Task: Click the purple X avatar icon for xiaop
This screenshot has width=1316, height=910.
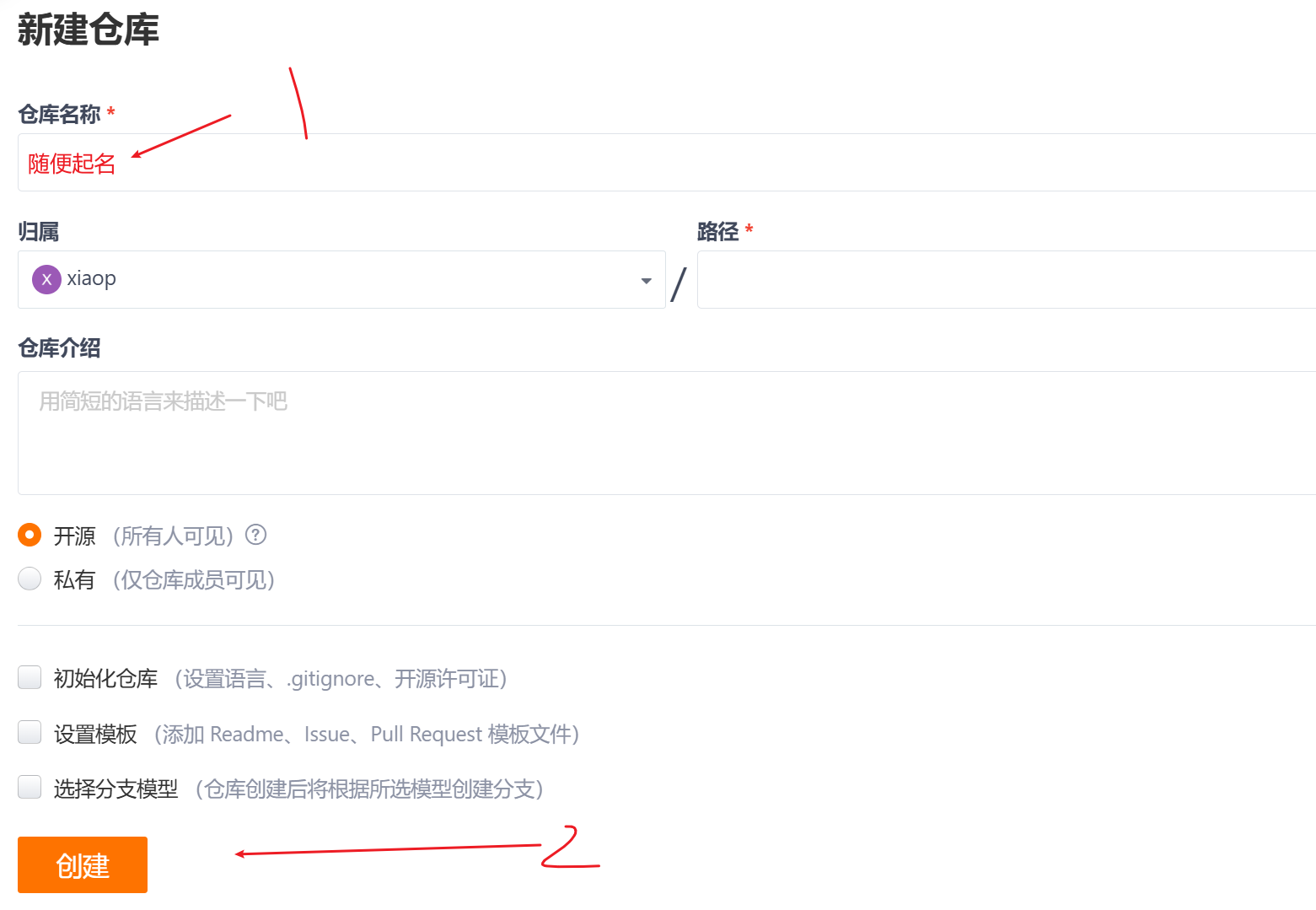Action: click(46, 279)
